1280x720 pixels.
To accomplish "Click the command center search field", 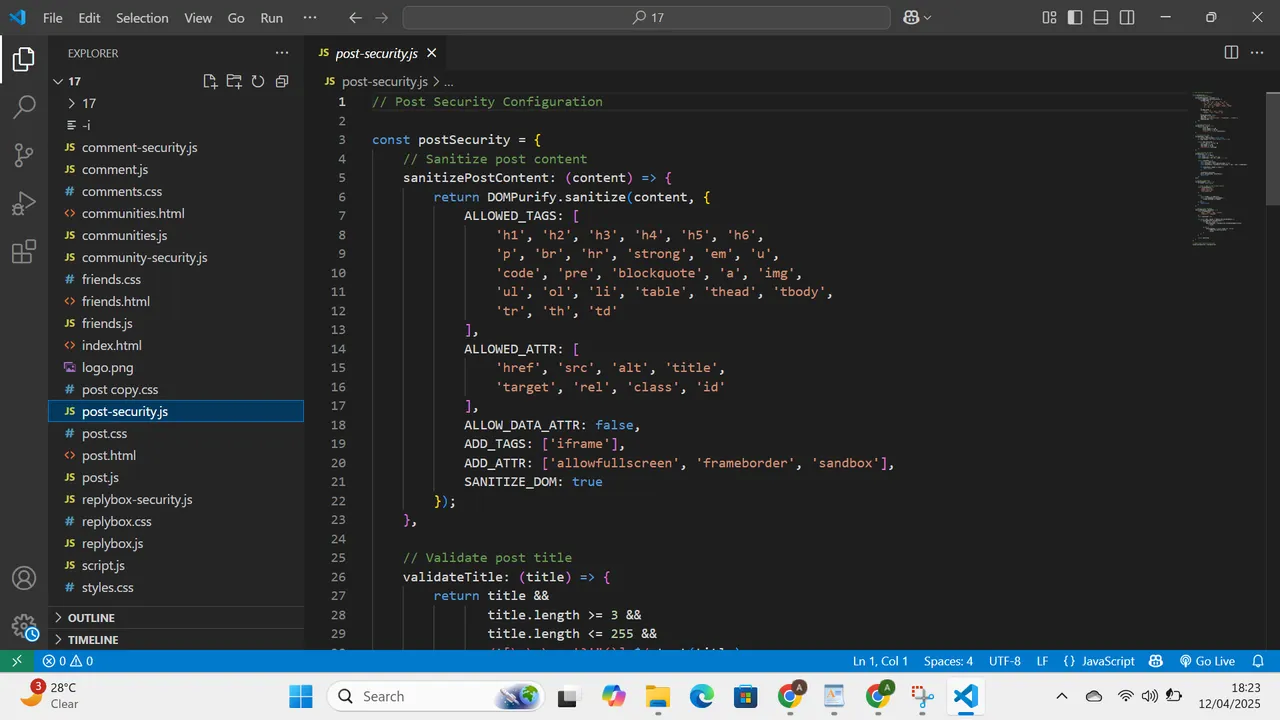I will [646, 18].
